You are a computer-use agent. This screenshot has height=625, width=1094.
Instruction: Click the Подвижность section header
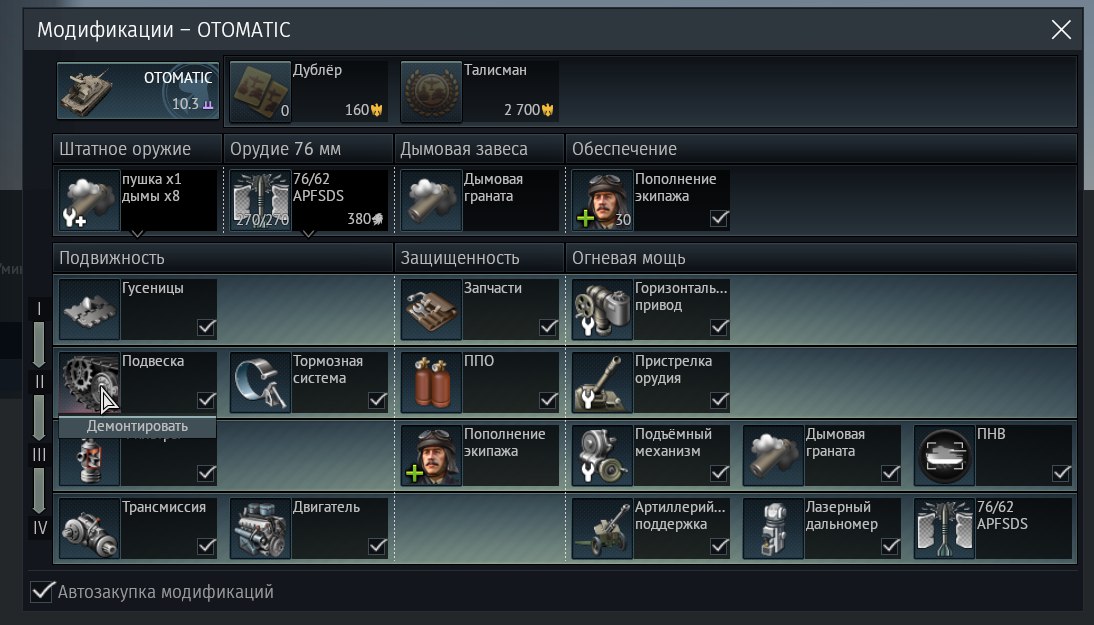tap(223, 258)
